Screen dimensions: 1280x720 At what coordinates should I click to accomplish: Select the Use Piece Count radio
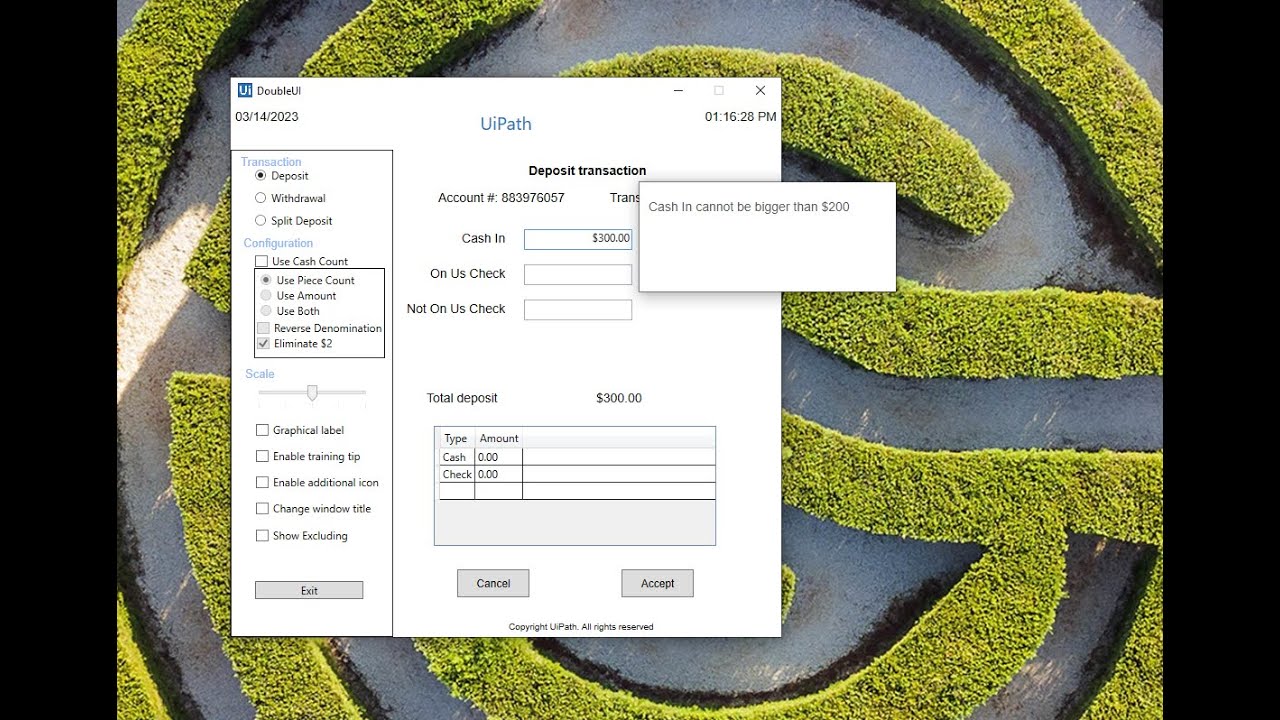click(266, 281)
